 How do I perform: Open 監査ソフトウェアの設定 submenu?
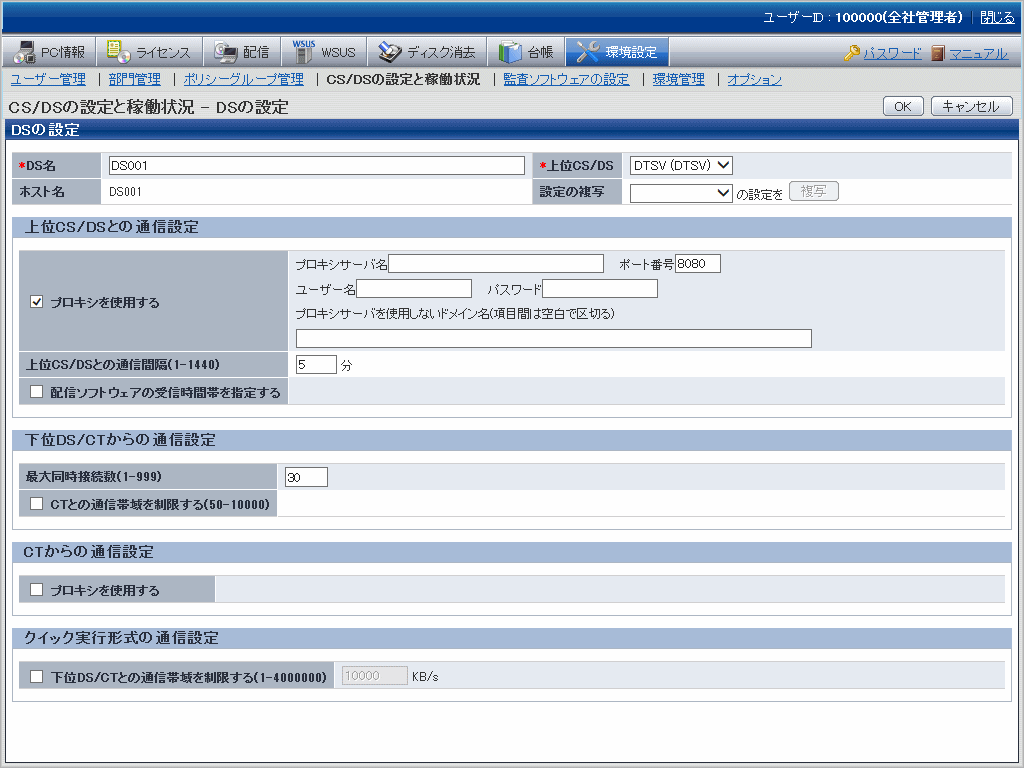[566, 79]
